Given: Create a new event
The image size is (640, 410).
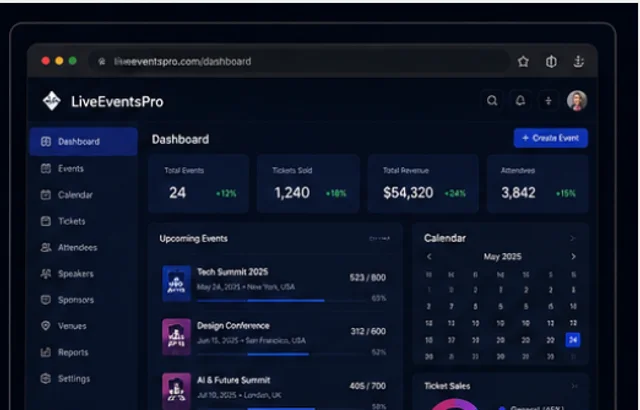Looking at the screenshot, I should (551, 138).
